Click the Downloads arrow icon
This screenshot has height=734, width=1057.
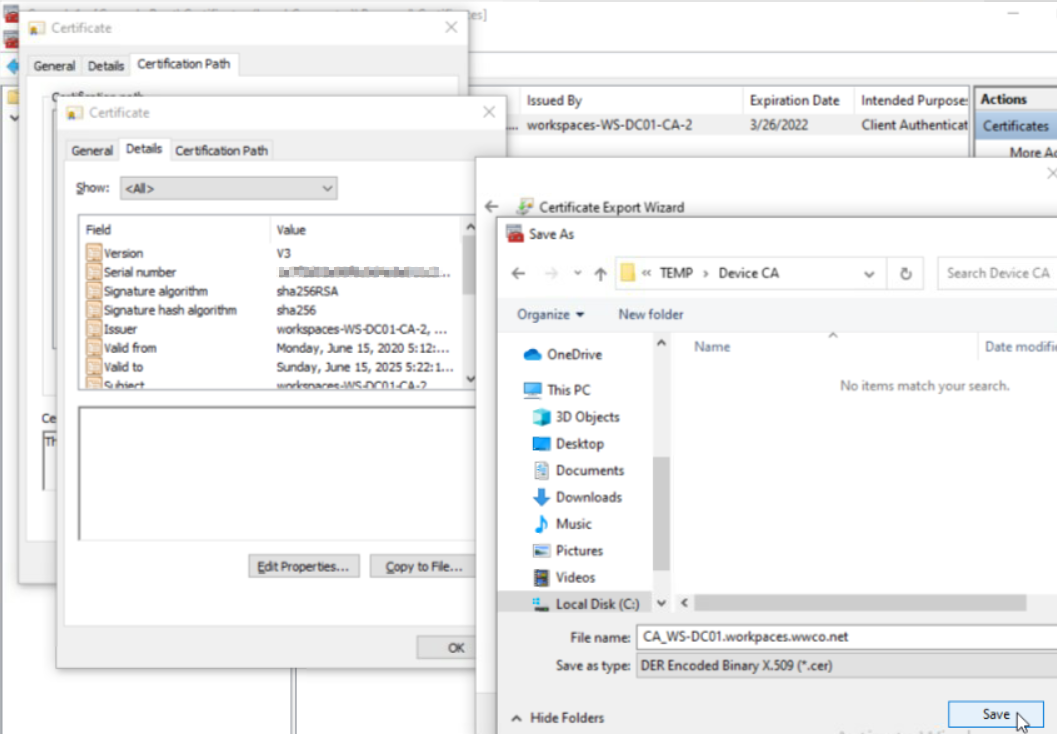pyautogui.click(x=541, y=497)
